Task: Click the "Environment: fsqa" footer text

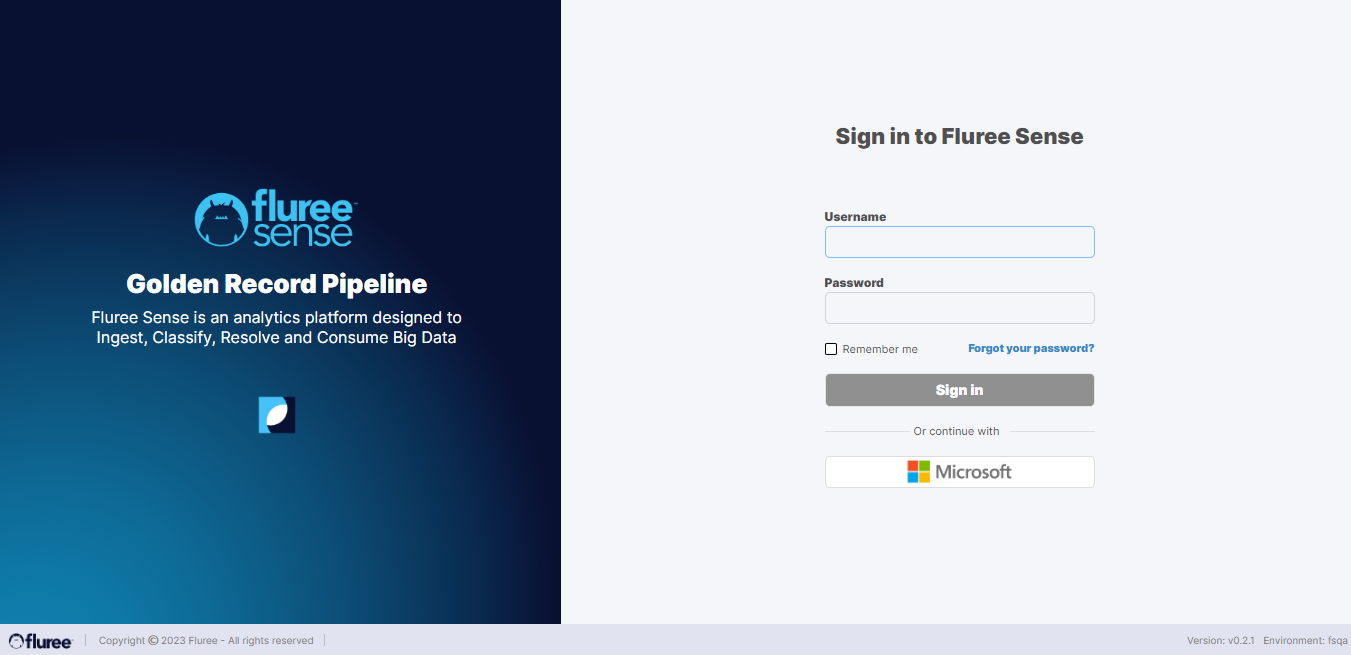Action: (x=1306, y=641)
